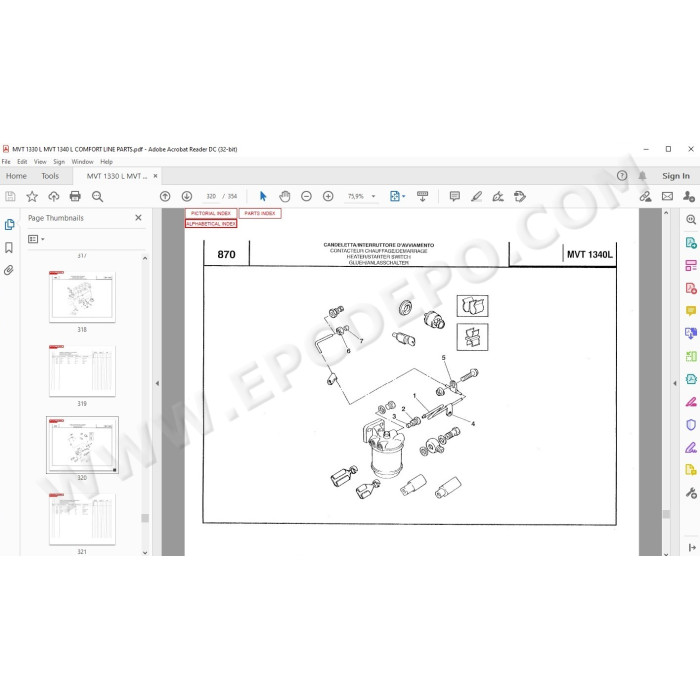Open Fill & Sign tool in right pane

click(x=691, y=447)
